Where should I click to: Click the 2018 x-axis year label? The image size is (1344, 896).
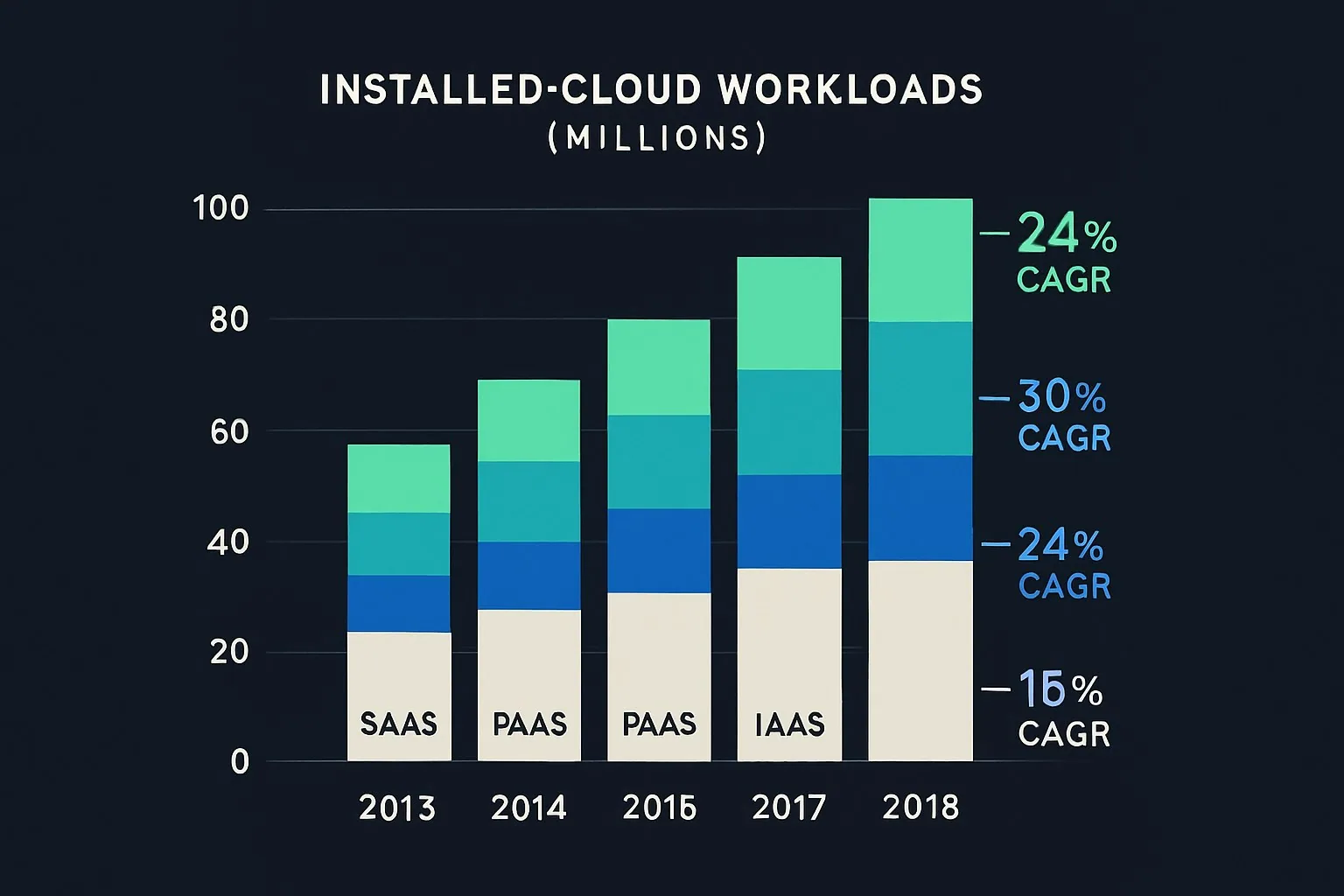920,807
